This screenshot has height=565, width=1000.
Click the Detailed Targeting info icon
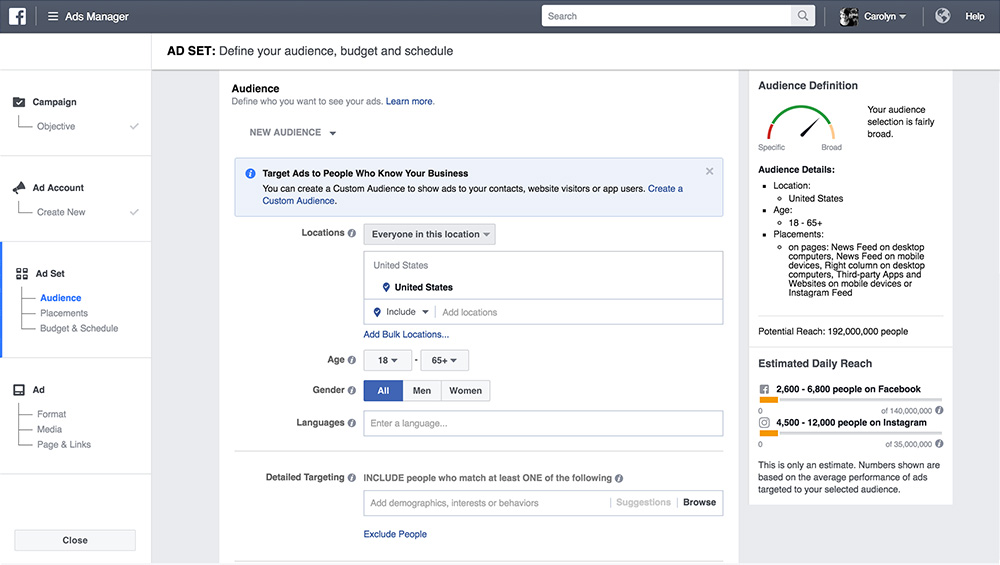[351, 478]
